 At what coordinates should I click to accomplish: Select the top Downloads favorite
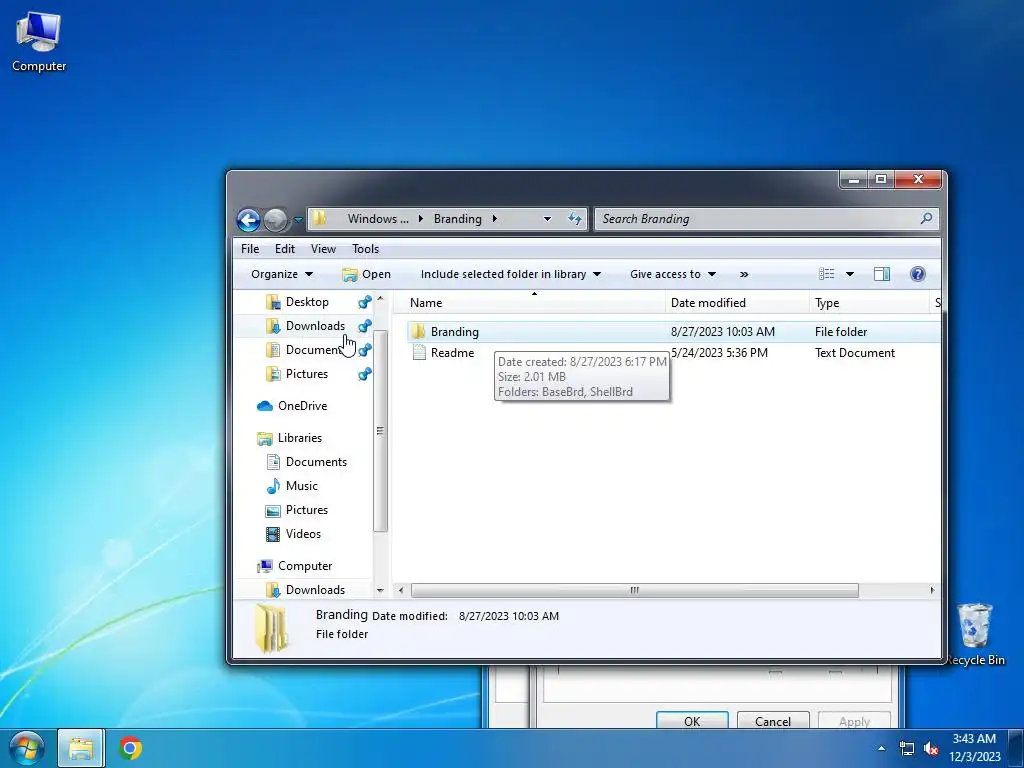click(x=315, y=326)
